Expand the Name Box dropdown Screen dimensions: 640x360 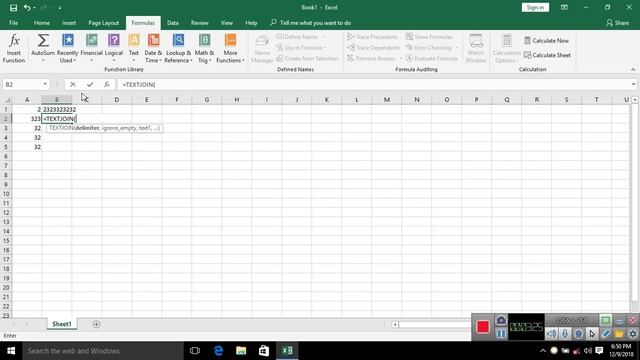45,84
